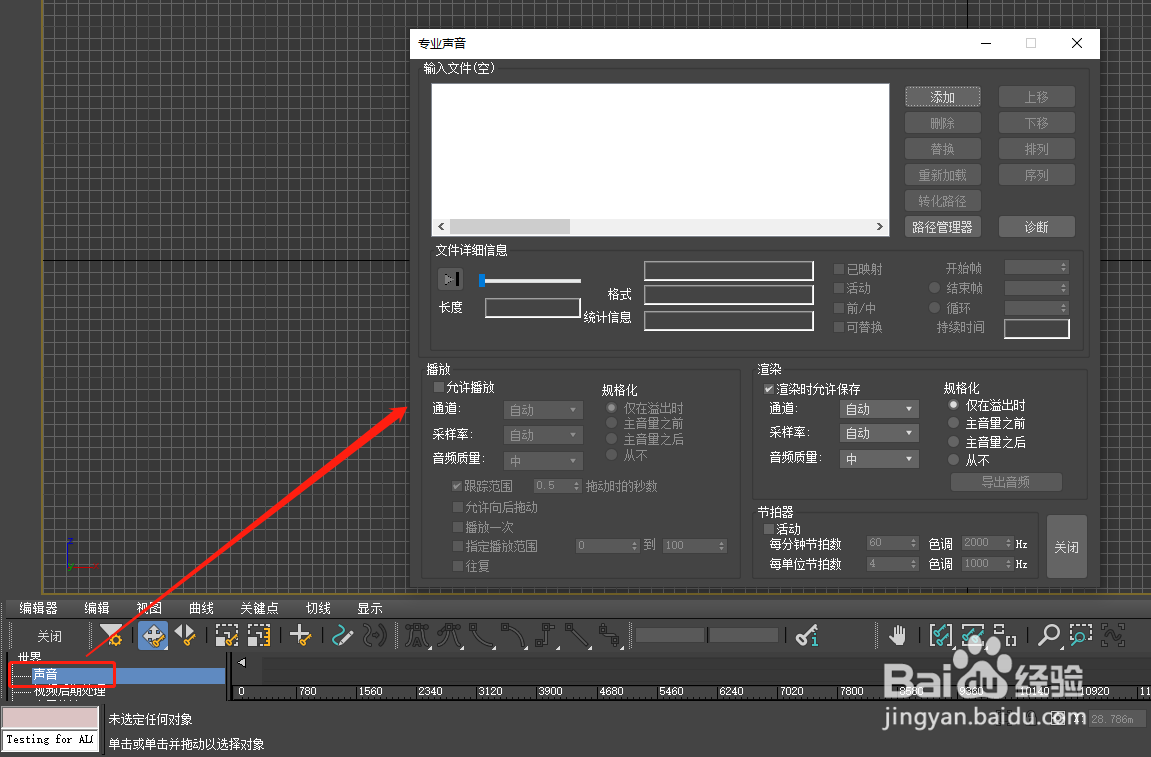Open the playback 通道 dropdown

543,410
